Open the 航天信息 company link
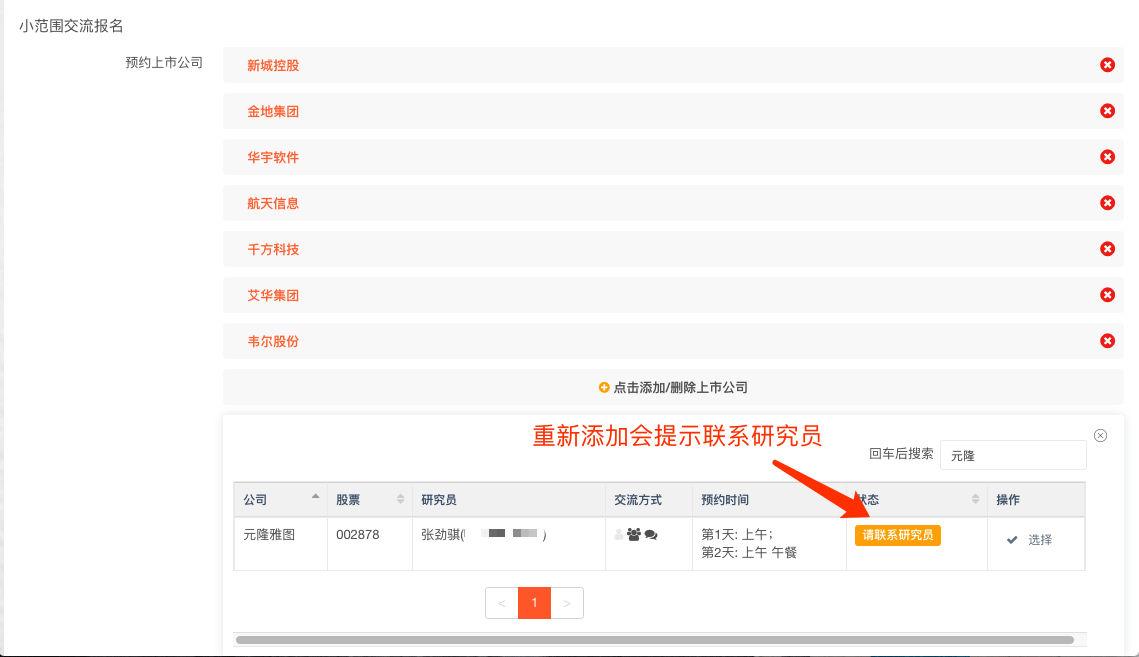 coord(273,203)
